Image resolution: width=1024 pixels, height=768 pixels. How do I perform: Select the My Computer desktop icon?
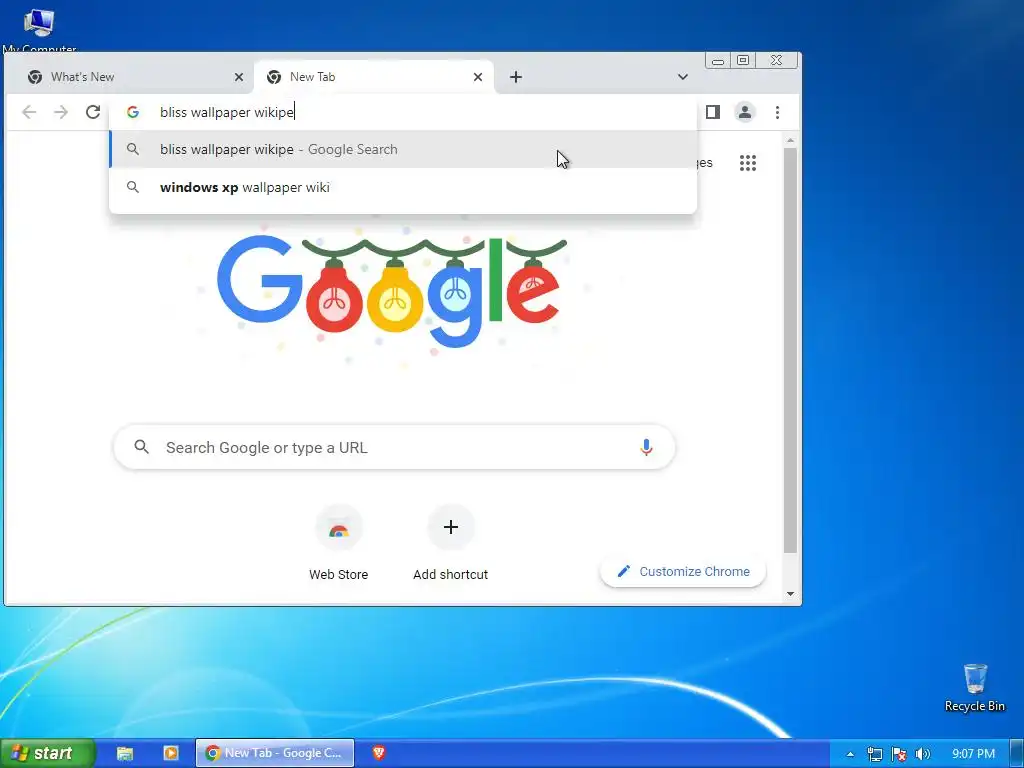click(39, 27)
